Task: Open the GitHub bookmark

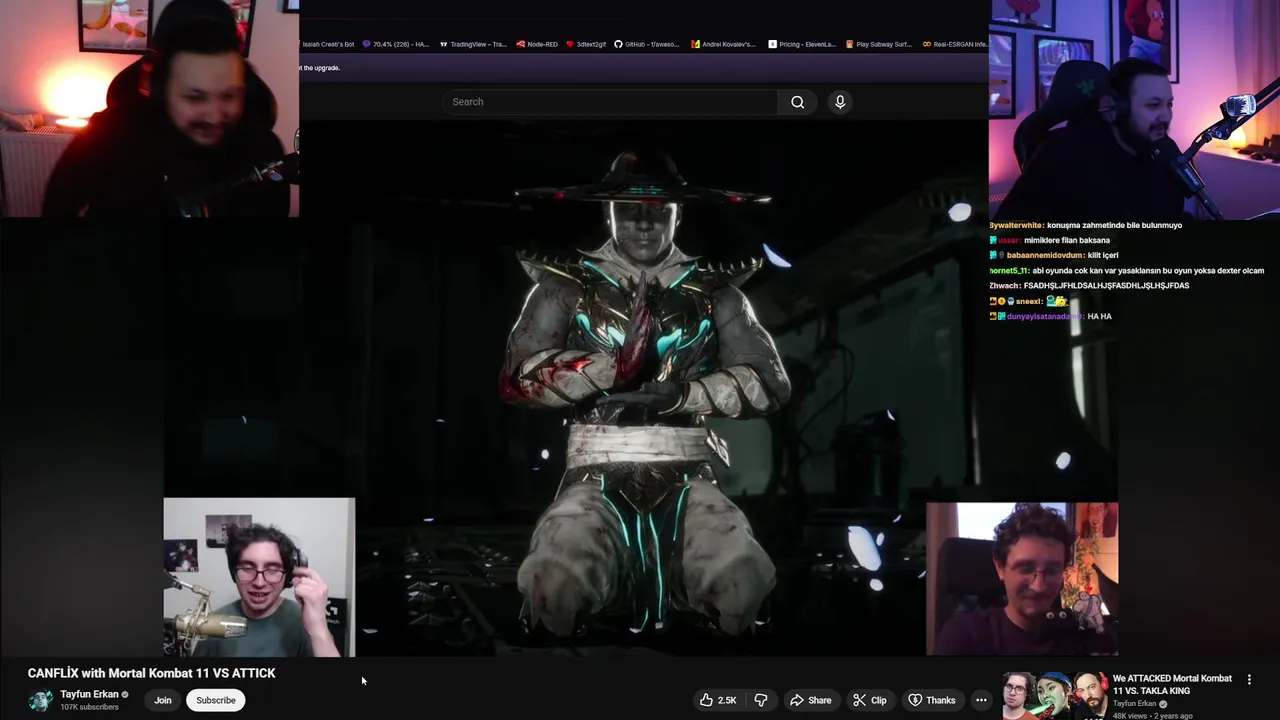Action: 648,44
